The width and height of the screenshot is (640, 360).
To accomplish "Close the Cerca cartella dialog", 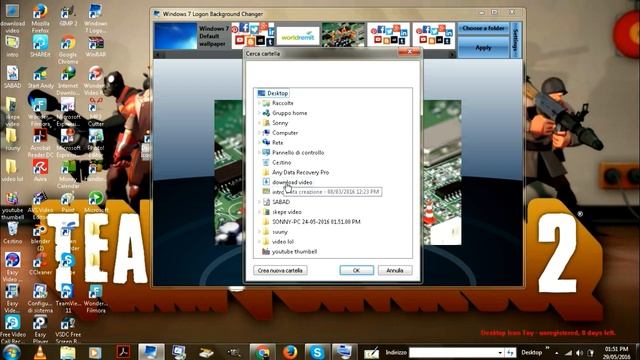I will point(409,51).
